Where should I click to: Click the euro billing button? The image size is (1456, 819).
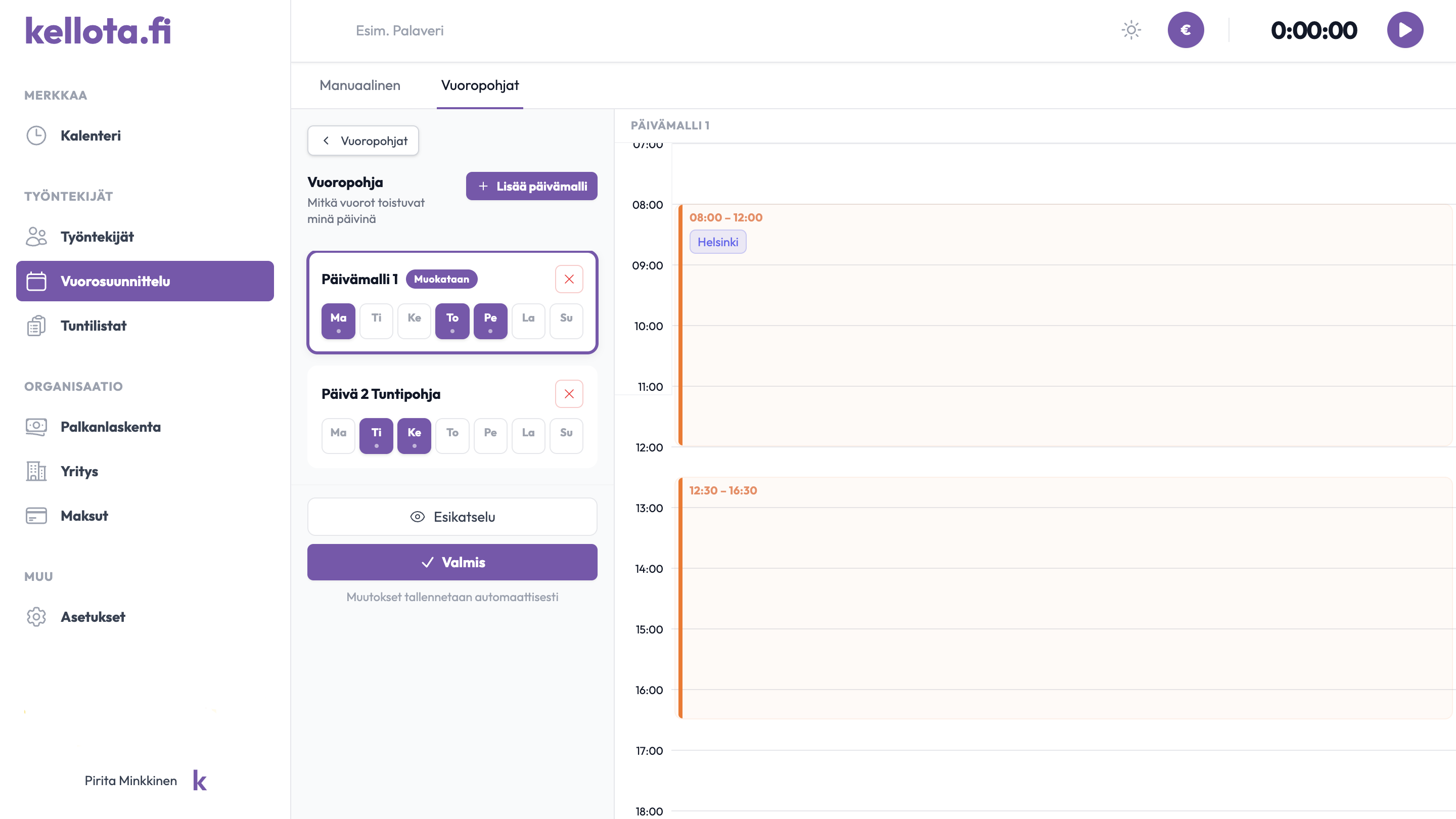tap(1185, 30)
